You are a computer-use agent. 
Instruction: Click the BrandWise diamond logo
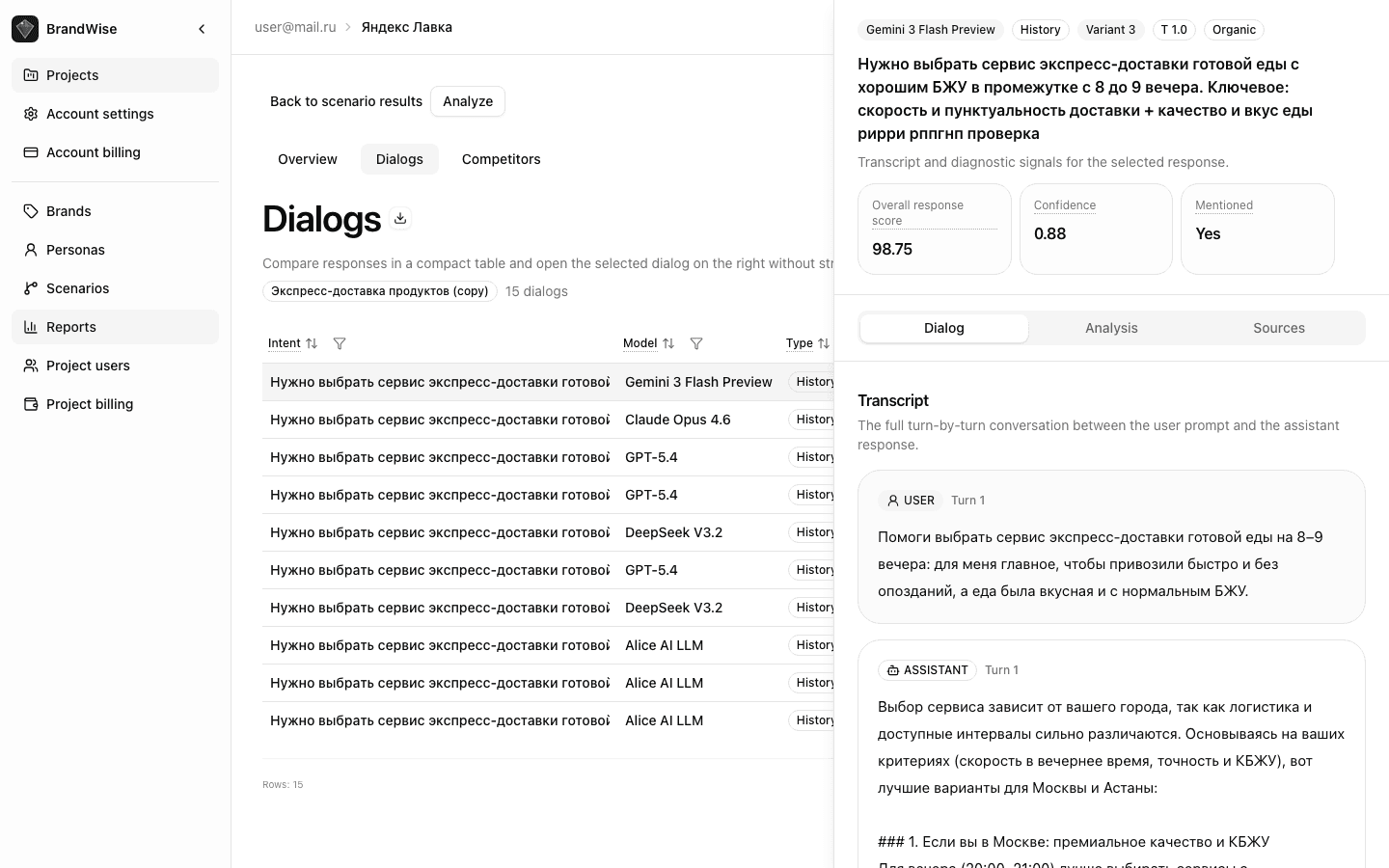tap(25, 29)
